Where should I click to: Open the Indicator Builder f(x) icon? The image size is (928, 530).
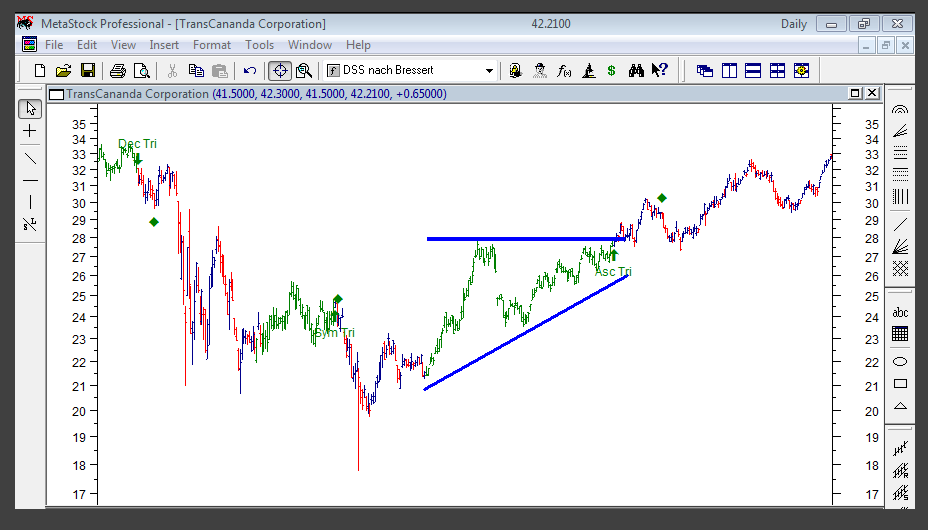(x=564, y=71)
